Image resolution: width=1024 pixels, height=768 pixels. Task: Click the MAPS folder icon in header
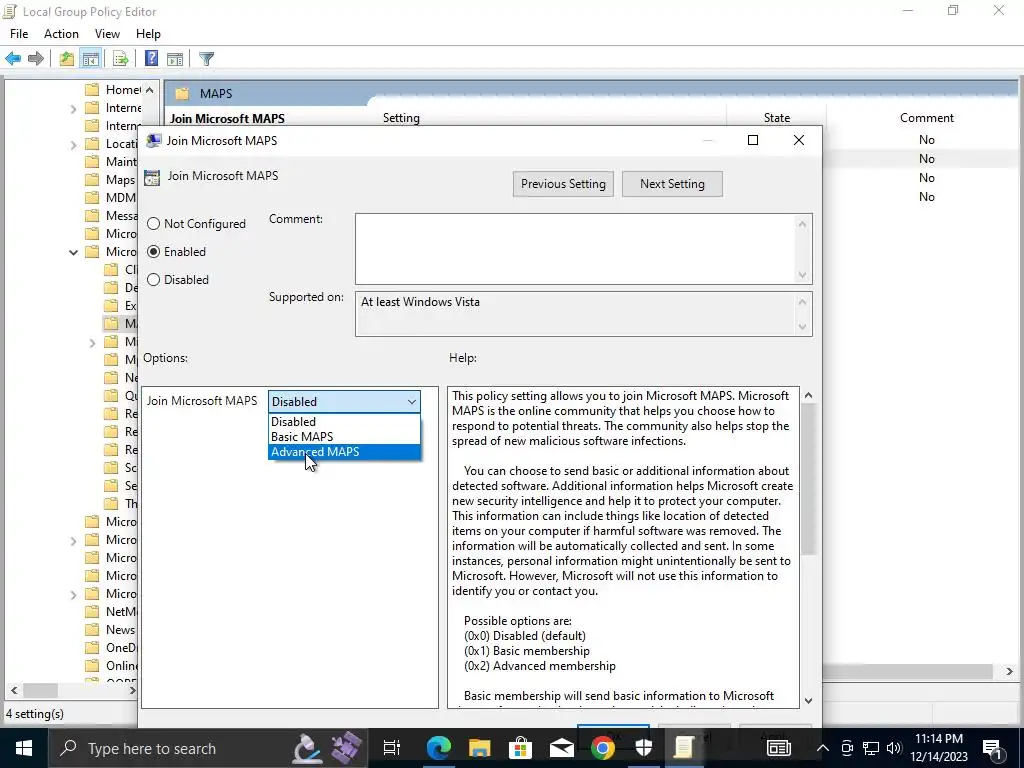click(182, 94)
